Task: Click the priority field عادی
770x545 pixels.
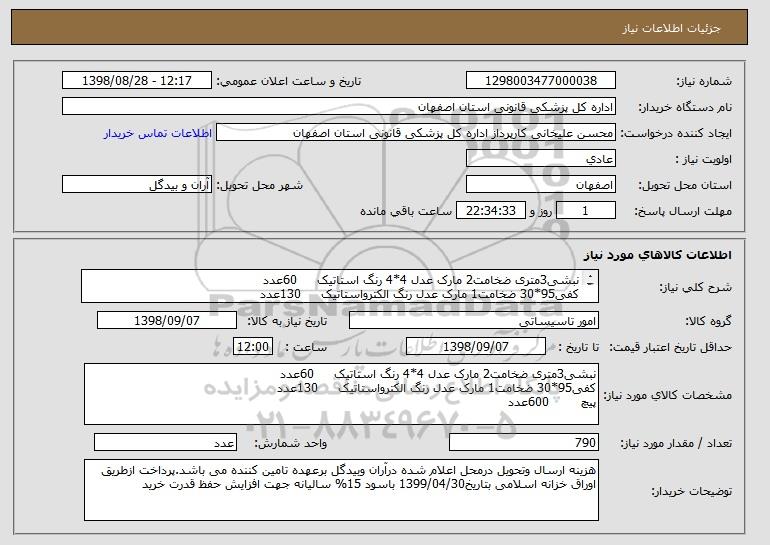Action: [541, 159]
